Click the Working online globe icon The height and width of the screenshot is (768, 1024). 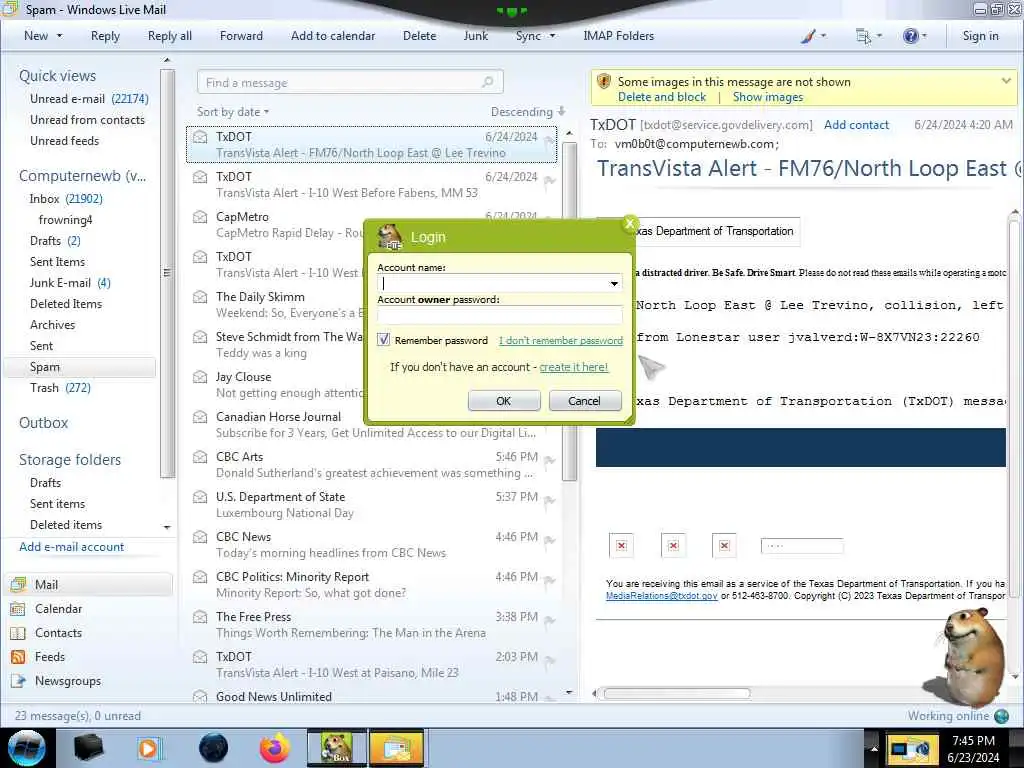coord(1001,716)
